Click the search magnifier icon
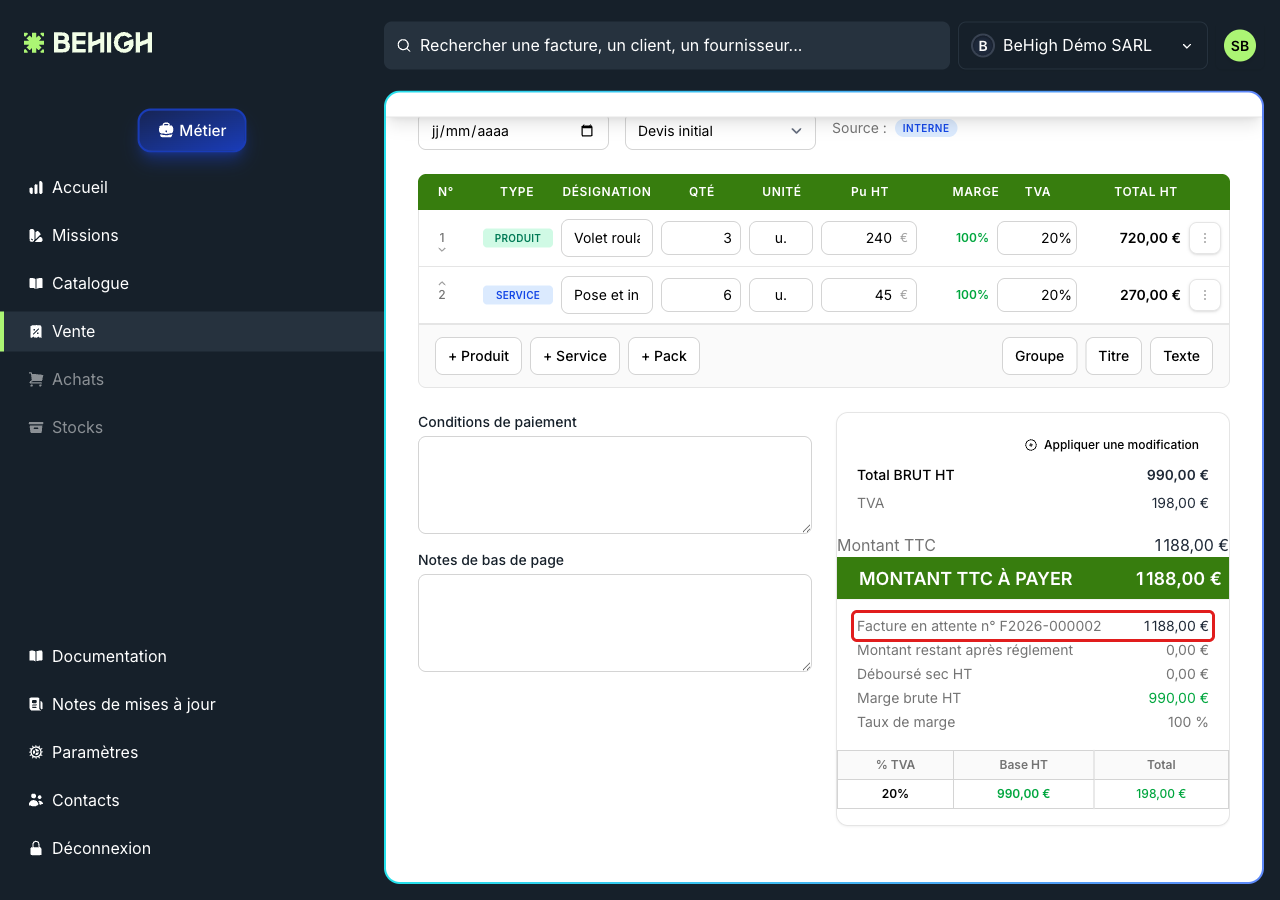This screenshot has height=900, width=1280. coord(404,46)
